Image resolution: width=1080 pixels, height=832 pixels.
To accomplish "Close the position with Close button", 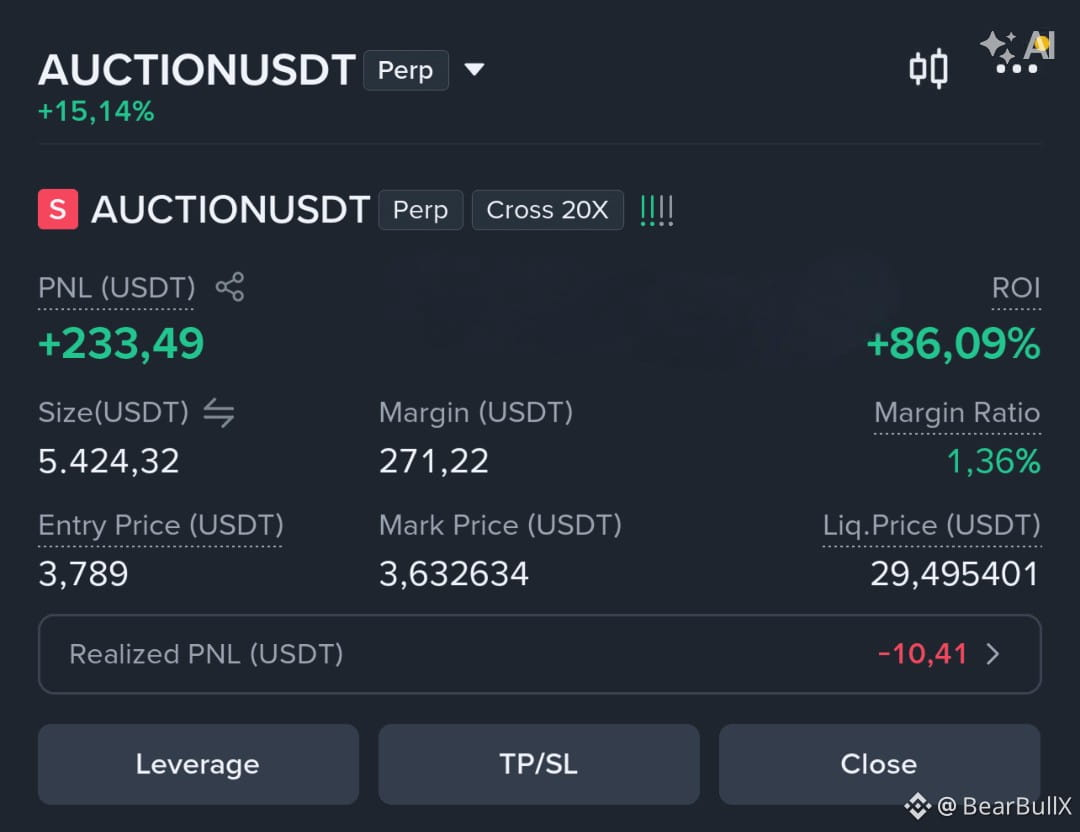I will point(879,764).
